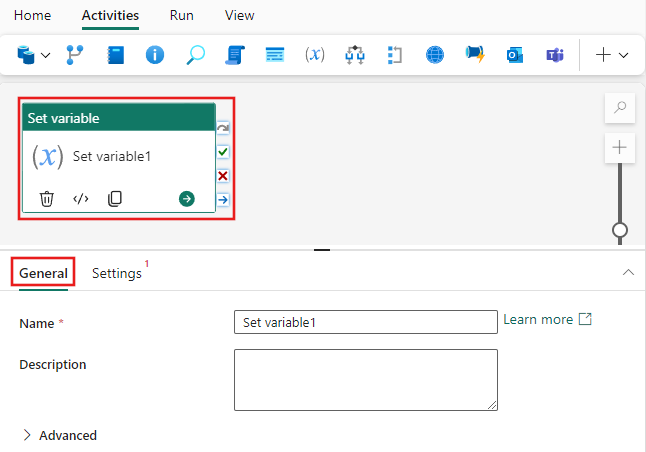The width and height of the screenshot is (646, 452).
Task: Adjust the canvas zoom slider handle
Action: tap(620, 230)
